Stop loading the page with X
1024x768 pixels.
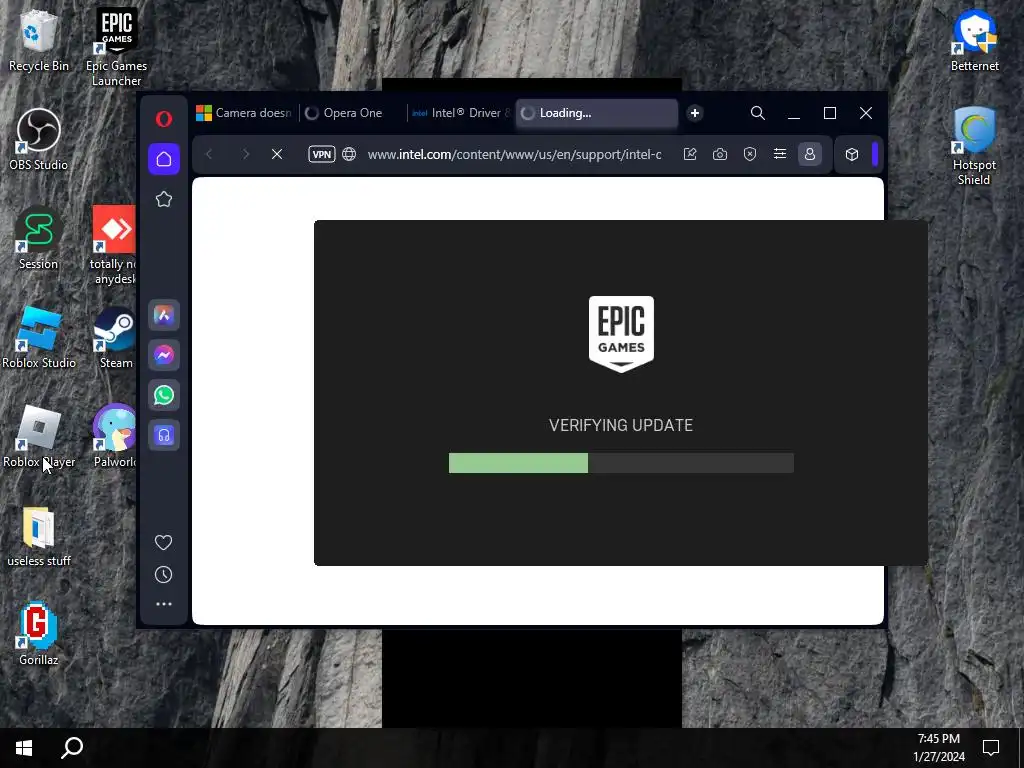coord(277,154)
